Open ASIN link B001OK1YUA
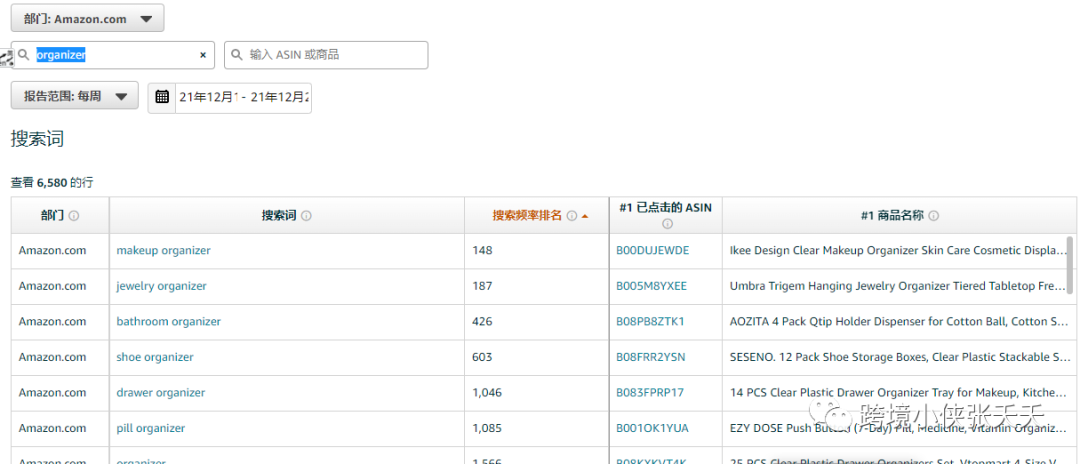Screen dimensions: 1080x464 click(x=652, y=428)
